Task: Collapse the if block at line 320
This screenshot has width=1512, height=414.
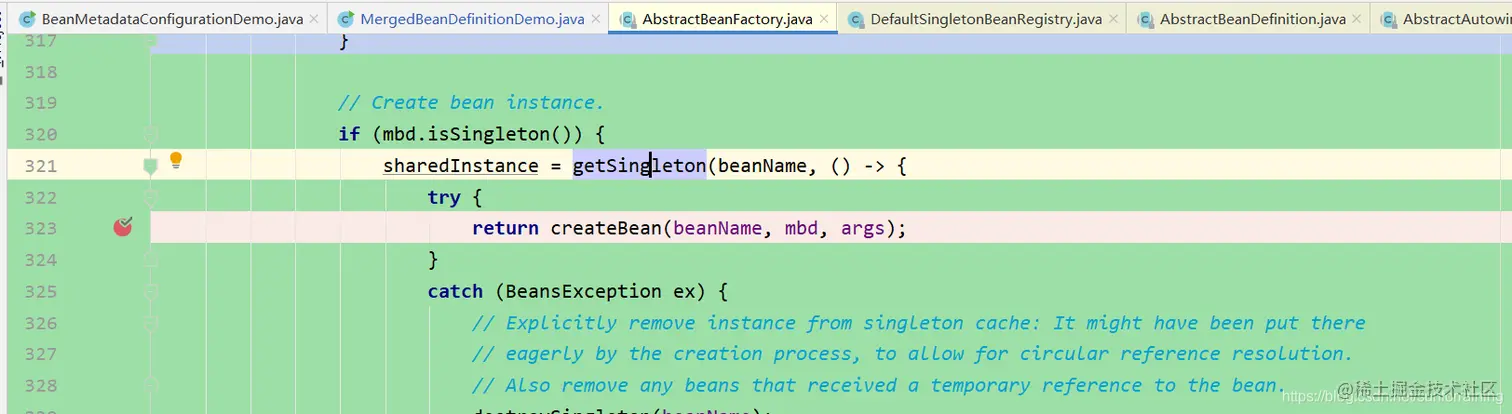Action: click(x=151, y=134)
